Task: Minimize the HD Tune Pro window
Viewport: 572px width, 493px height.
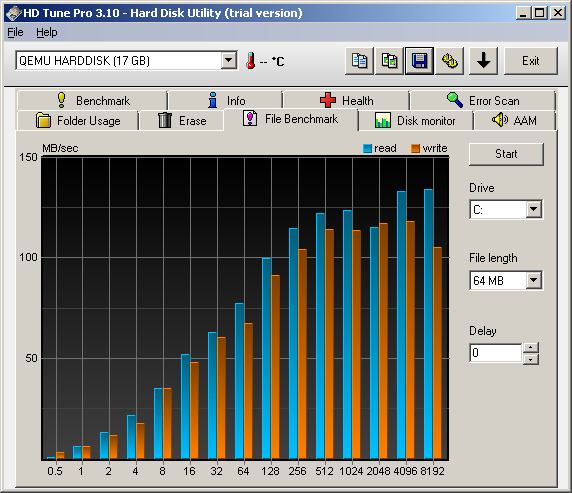Action: pos(523,13)
